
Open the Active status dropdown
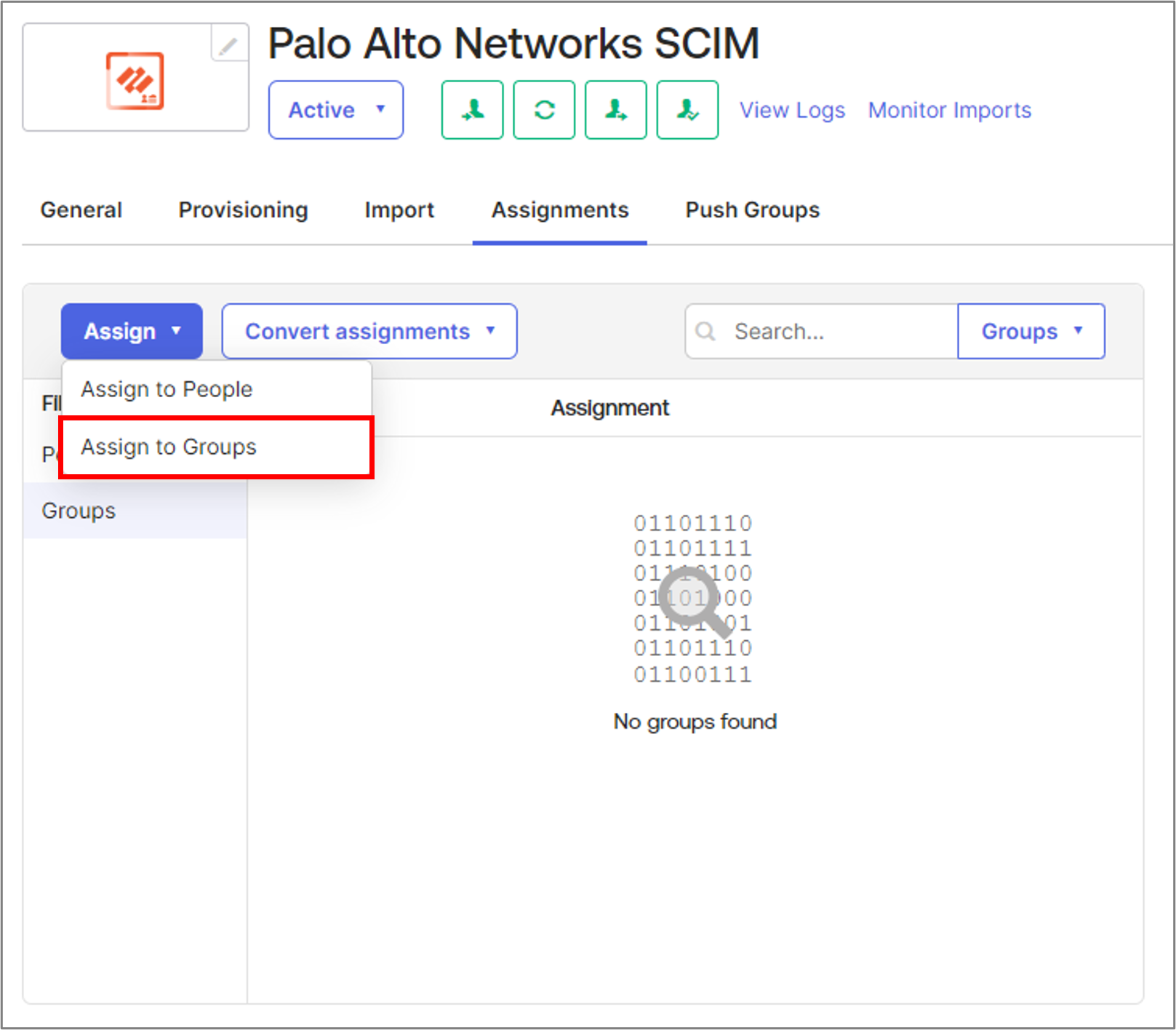click(x=336, y=110)
